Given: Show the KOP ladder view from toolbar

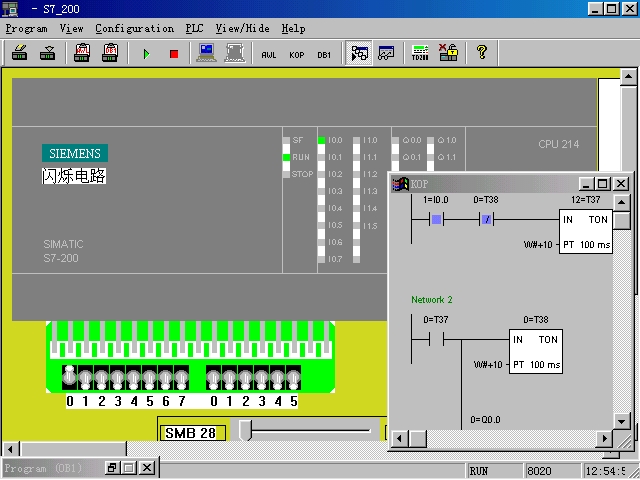Looking at the screenshot, I should coord(296,55).
